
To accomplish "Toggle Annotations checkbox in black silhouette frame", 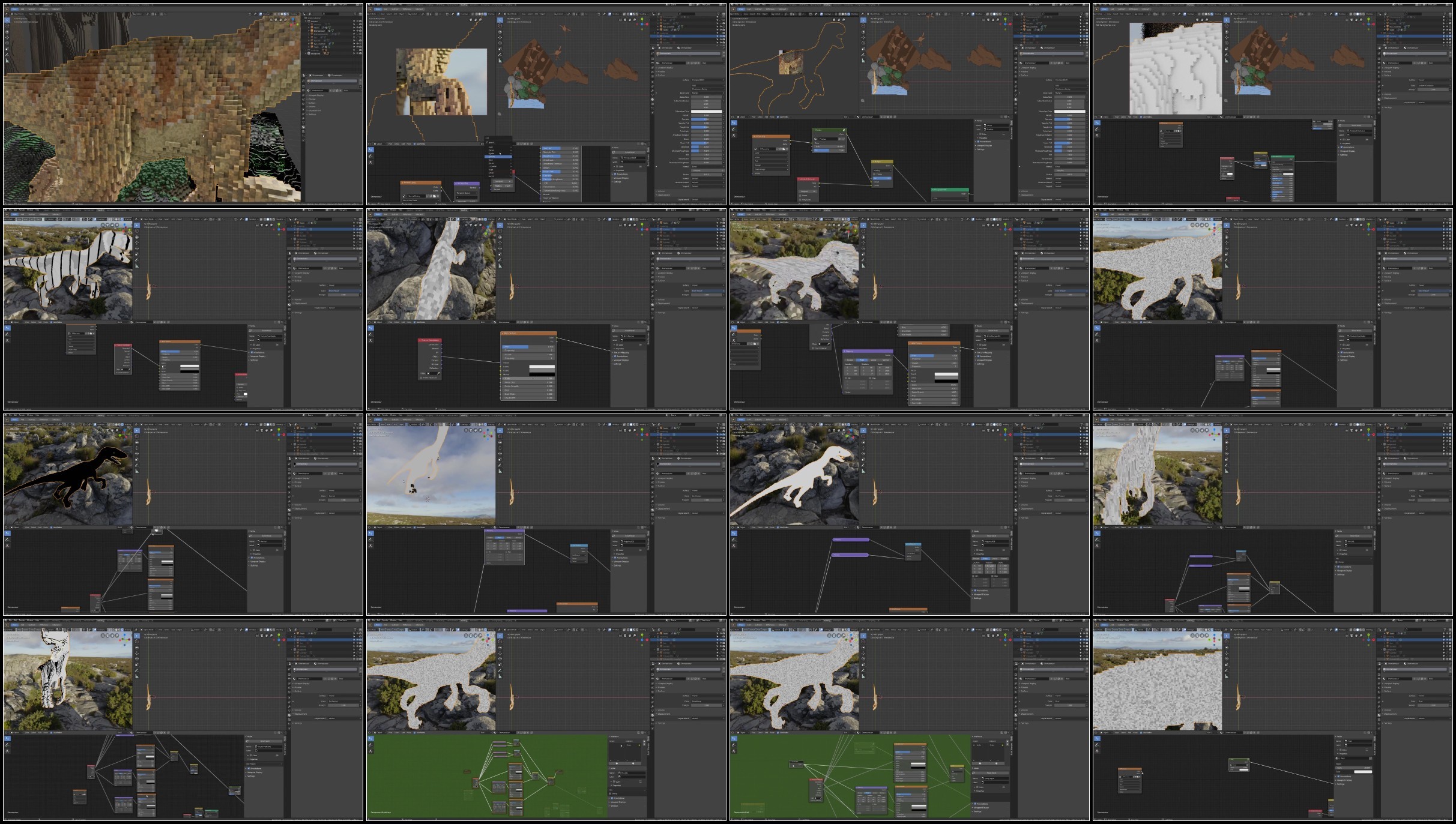I will (252, 558).
